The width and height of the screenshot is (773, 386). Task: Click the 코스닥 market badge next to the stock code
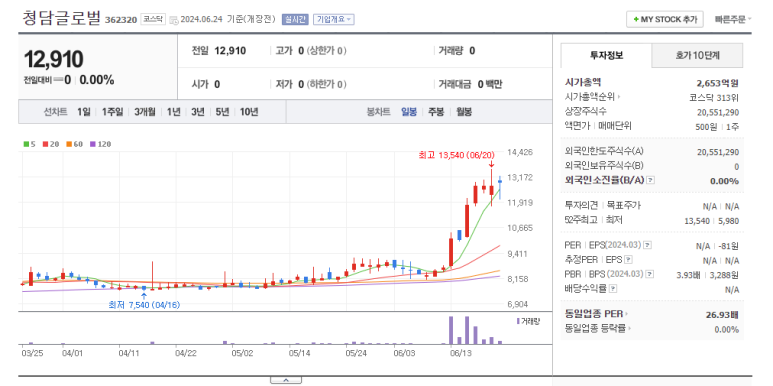(153, 19)
